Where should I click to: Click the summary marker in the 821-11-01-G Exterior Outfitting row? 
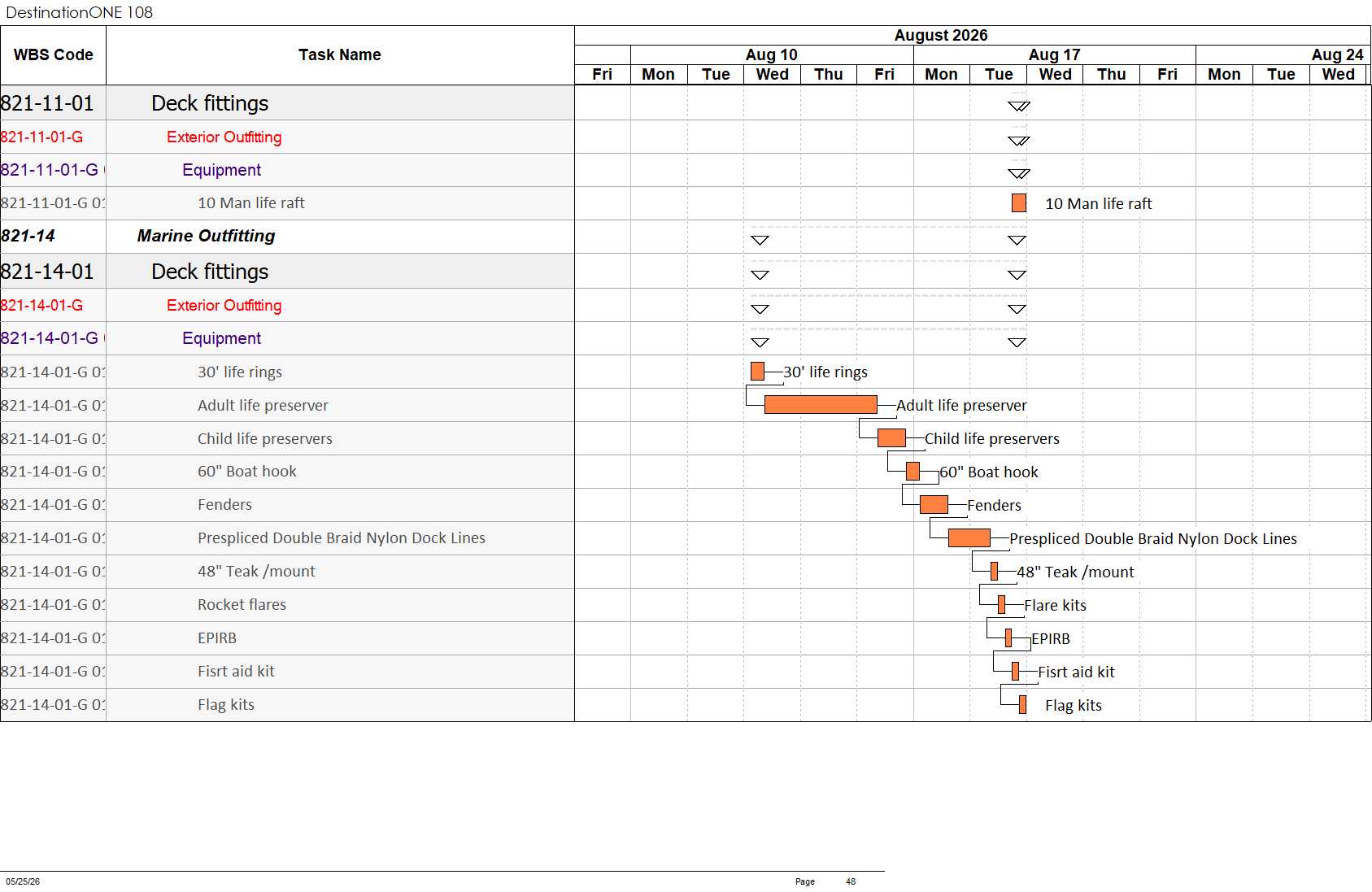point(1018,141)
